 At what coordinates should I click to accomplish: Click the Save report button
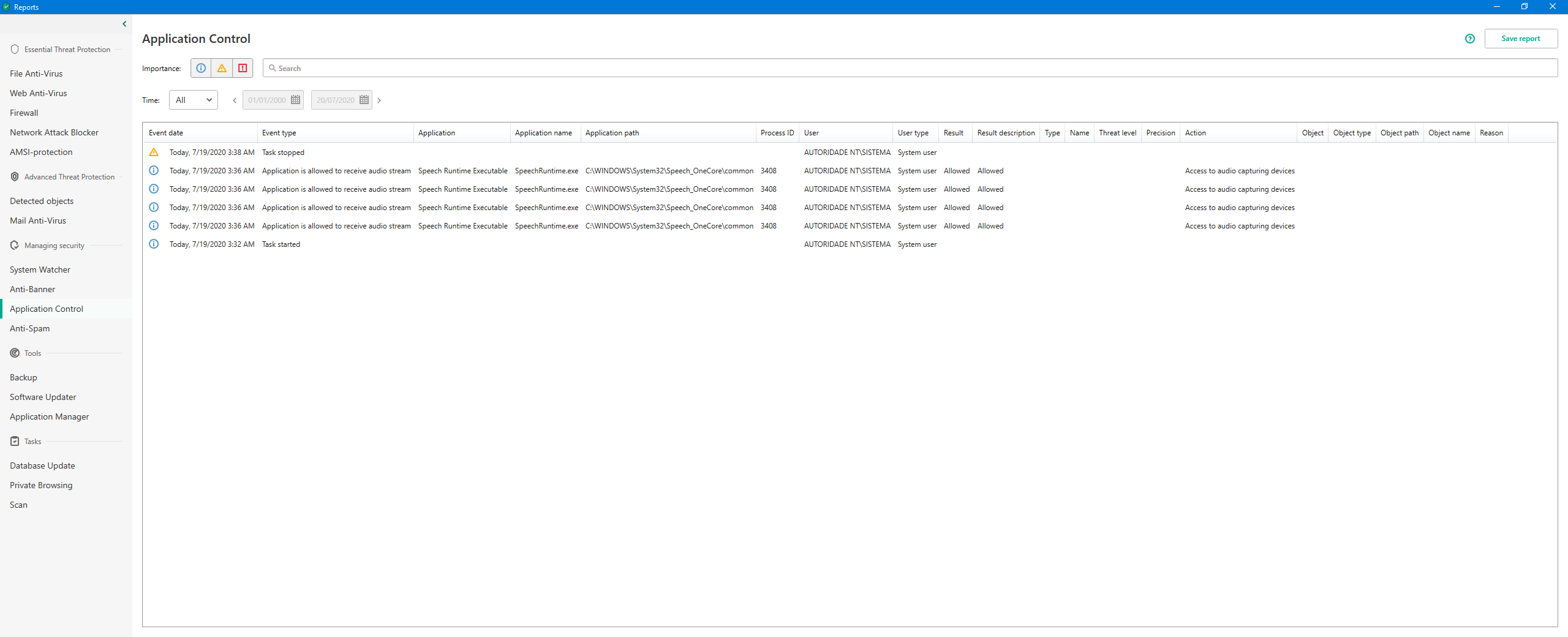pos(1520,39)
